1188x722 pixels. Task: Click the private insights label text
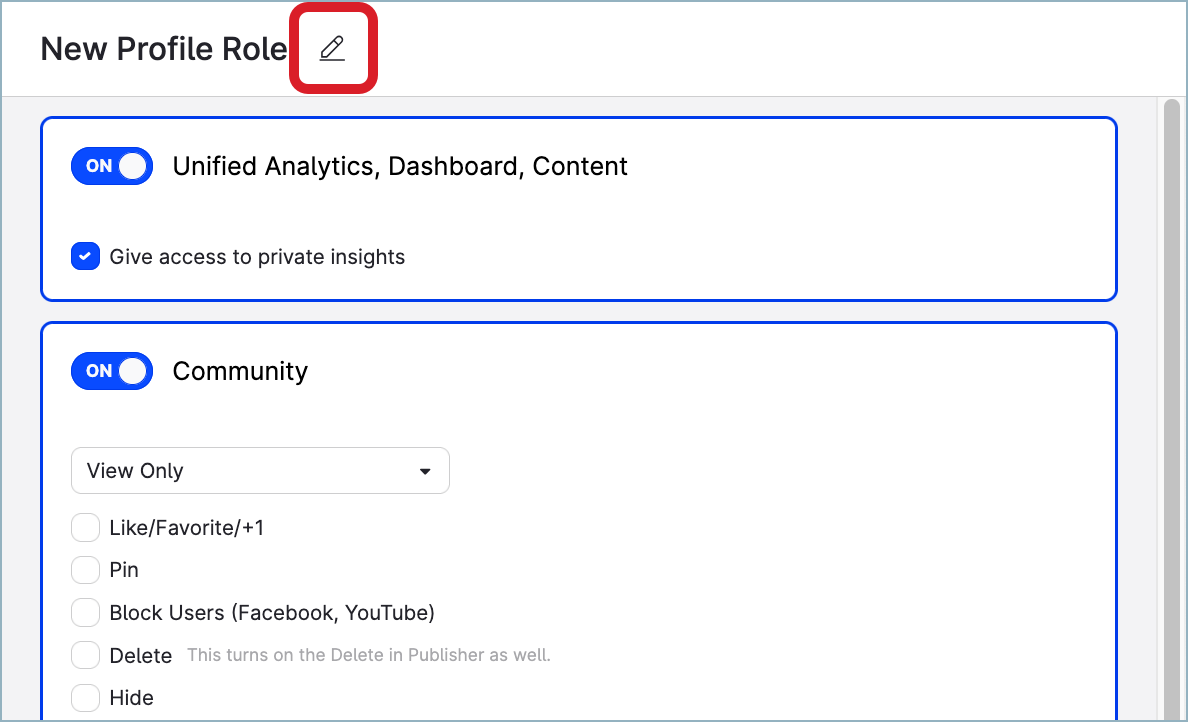(254, 256)
